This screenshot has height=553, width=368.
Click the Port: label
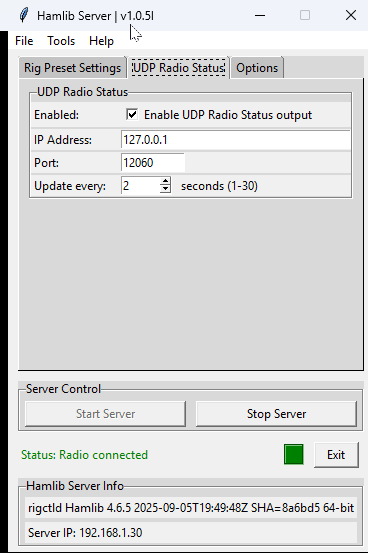pyautogui.click(x=47, y=163)
